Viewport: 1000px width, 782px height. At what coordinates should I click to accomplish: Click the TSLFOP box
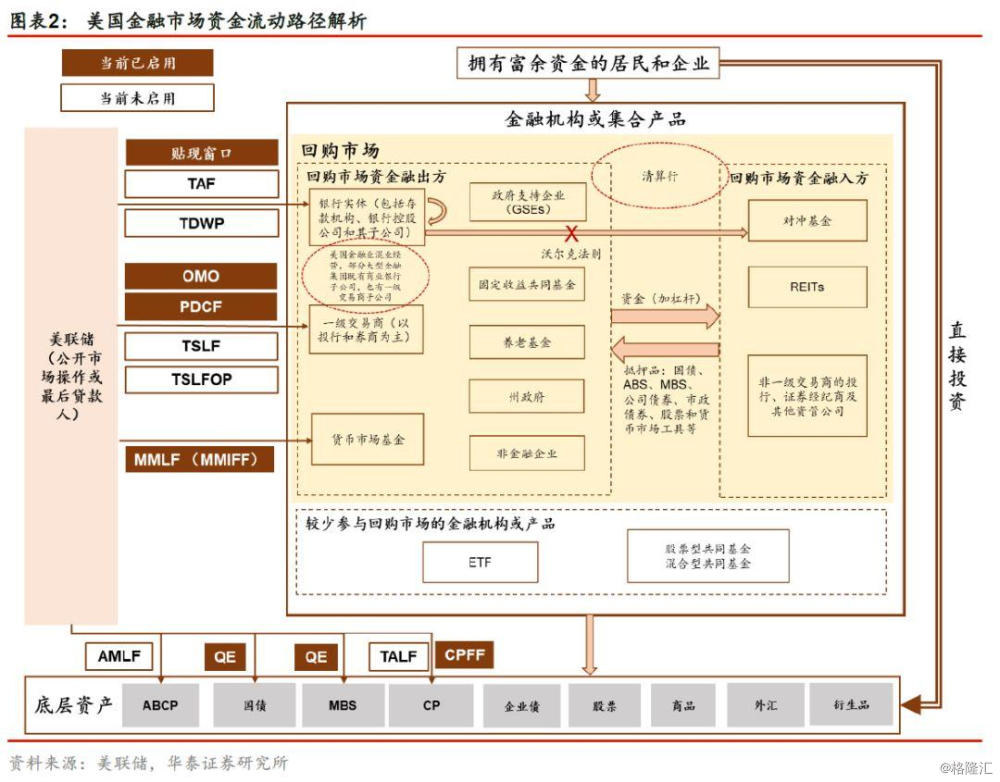pyautogui.click(x=202, y=380)
